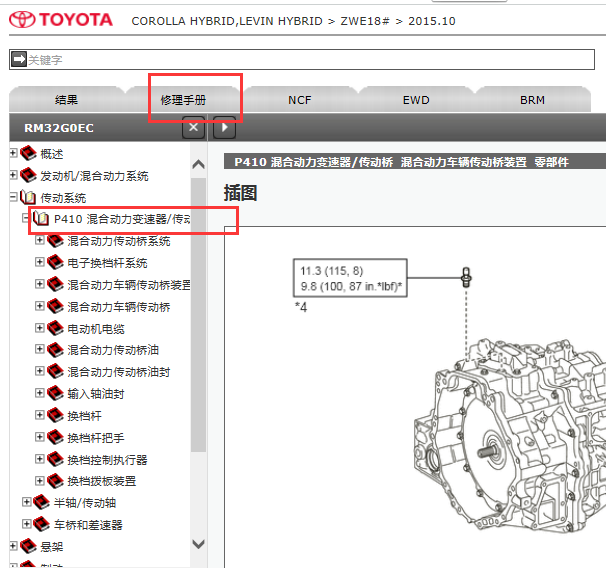Viewport: 606px width, 568px height.
Task: Open the EWD tab
Action: 416,100
